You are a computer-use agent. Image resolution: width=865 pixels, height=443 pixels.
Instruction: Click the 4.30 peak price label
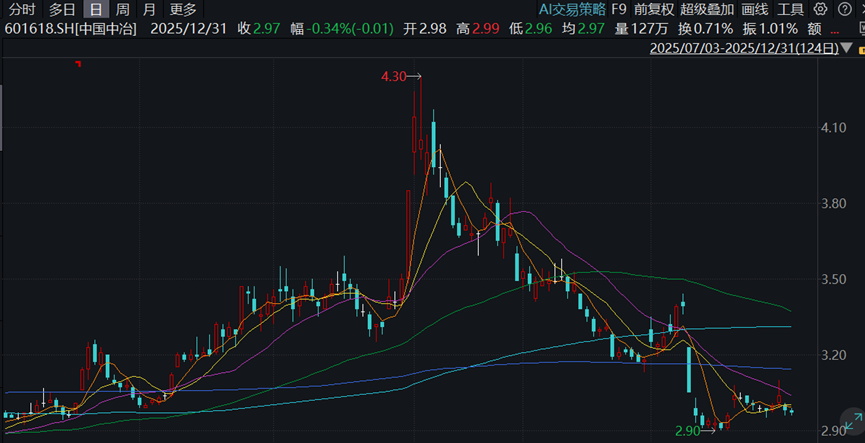tap(393, 77)
